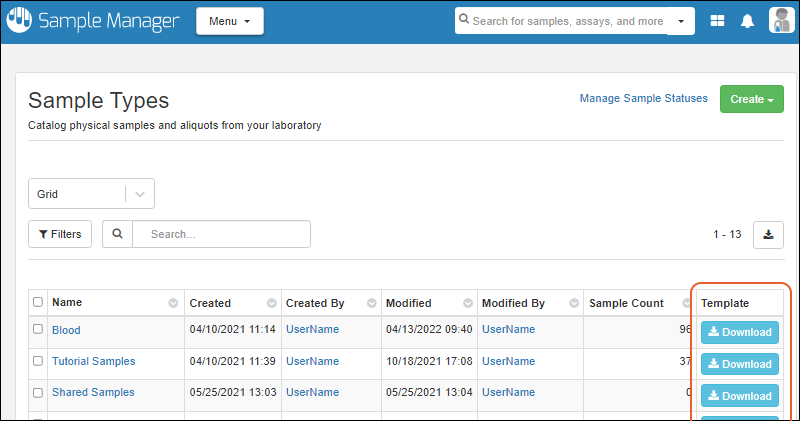The width and height of the screenshot is (800, 421).
Task: Open Manage Sample Statuses link
Action: click(643, 98)
